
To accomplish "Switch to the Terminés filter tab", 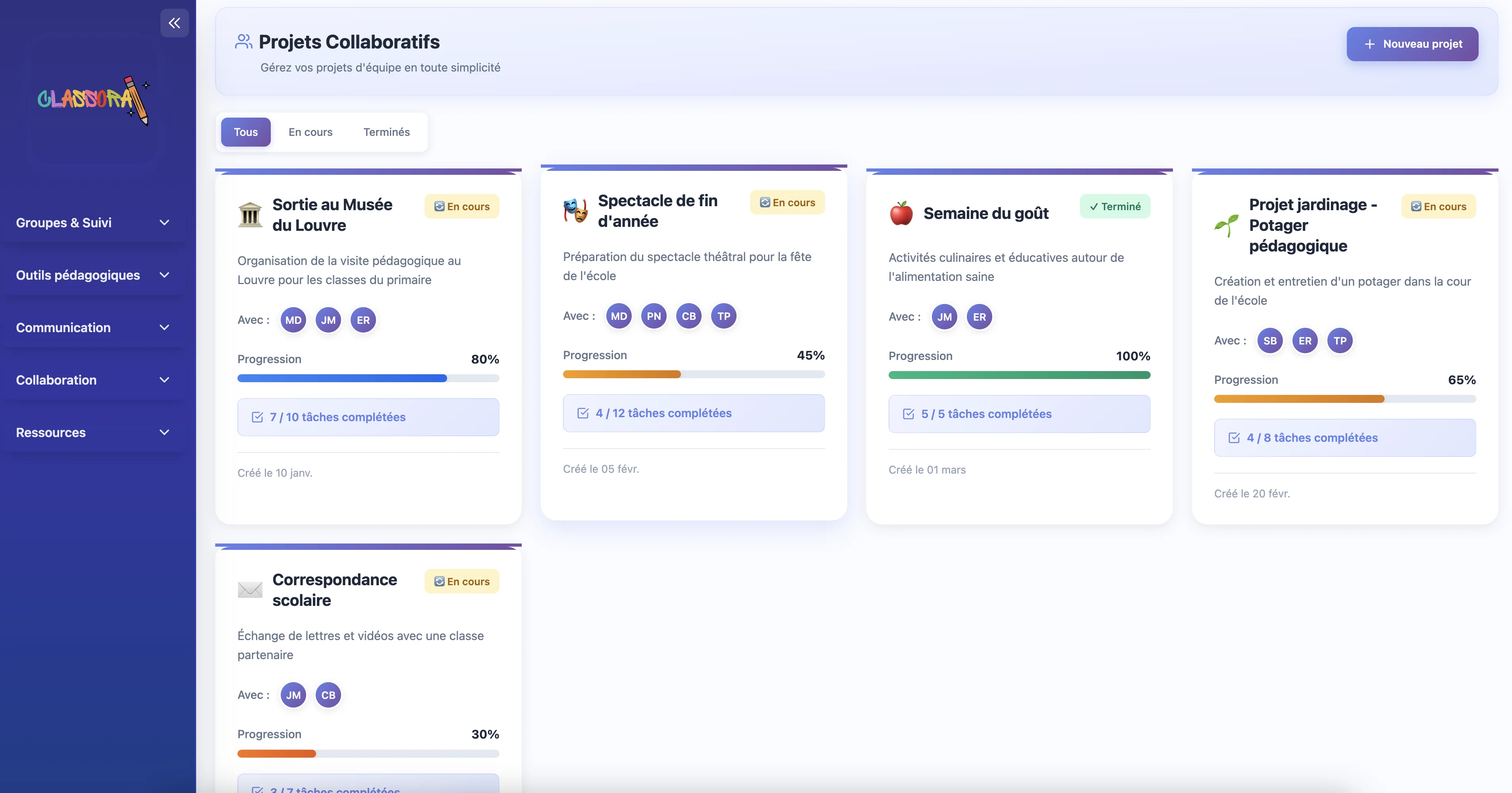I will pyautogui.click(x=386, y=132).
